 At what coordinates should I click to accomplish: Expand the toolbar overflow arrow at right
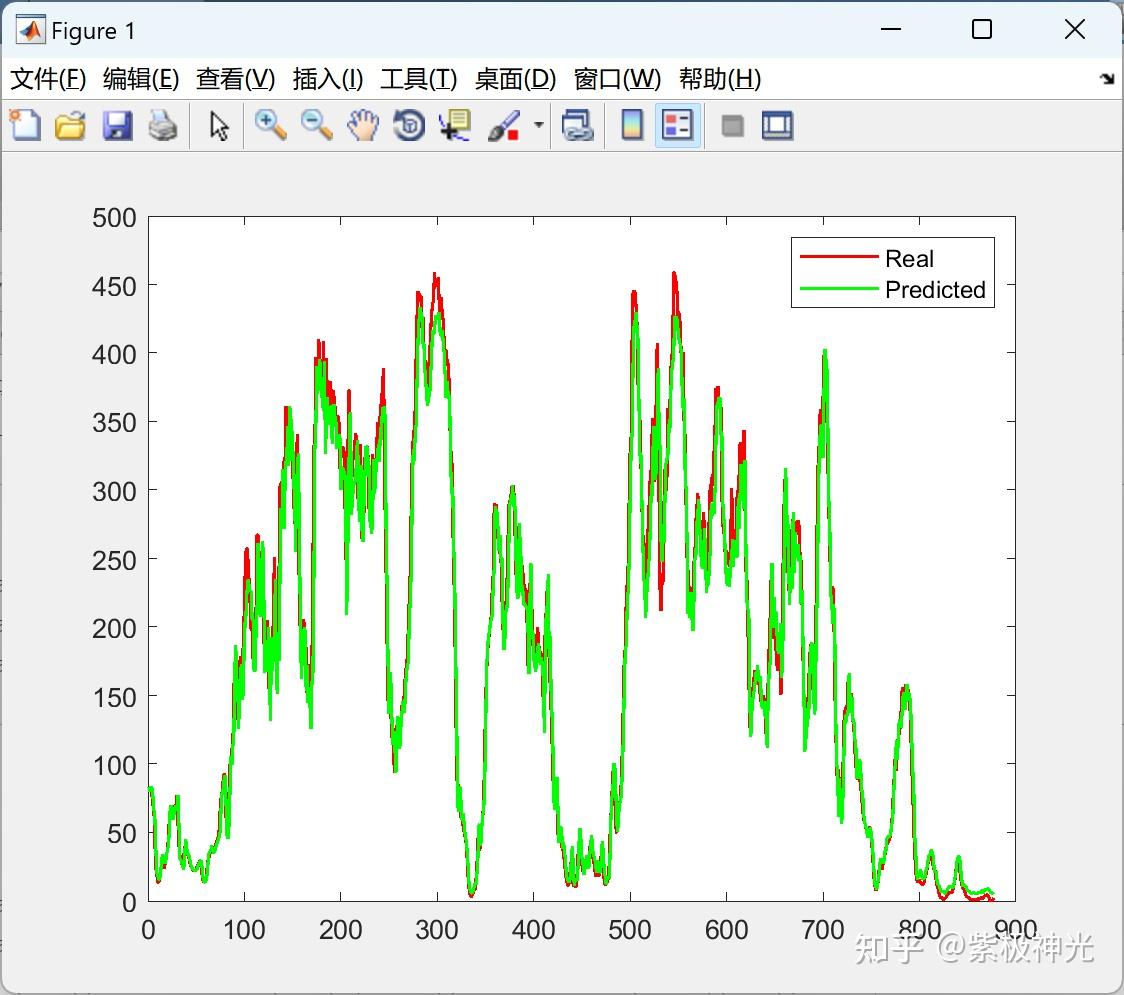(x=1106, y=79)
